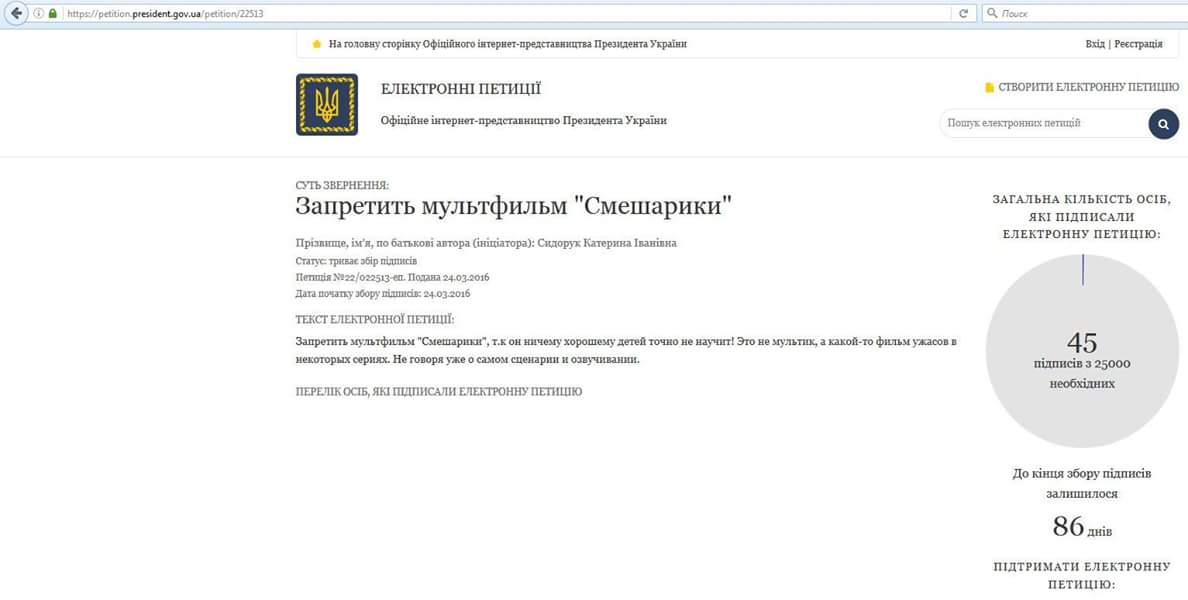Click the ТЕКСТ ЕЛЕКТРОННОЇ ПЕТИЦІЇ label
This screenshot has height=600, width=1188.
[x=375, y=320]
